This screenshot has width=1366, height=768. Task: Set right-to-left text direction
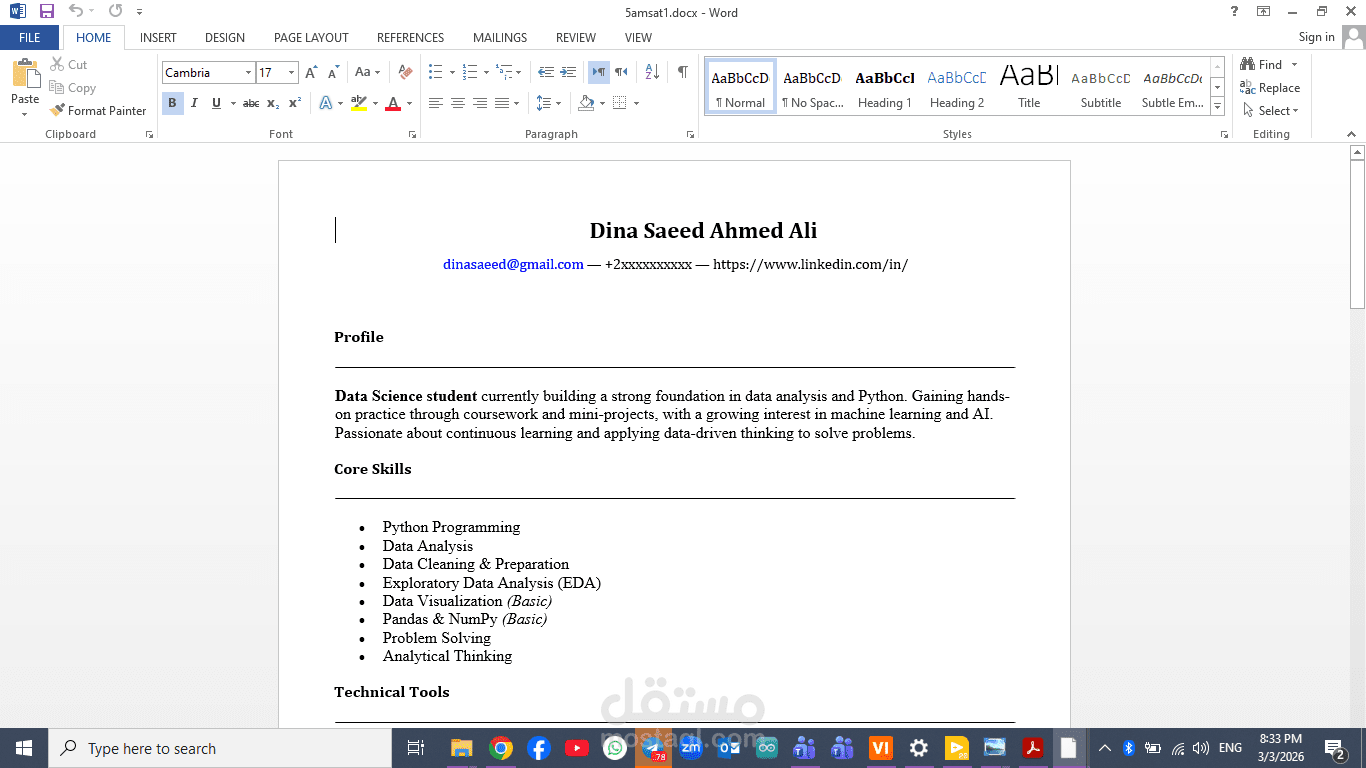click(621, 72)
